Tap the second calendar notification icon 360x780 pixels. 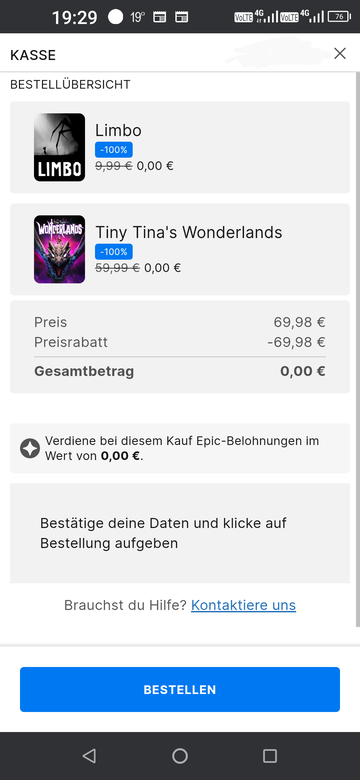[x=181, y=17]
